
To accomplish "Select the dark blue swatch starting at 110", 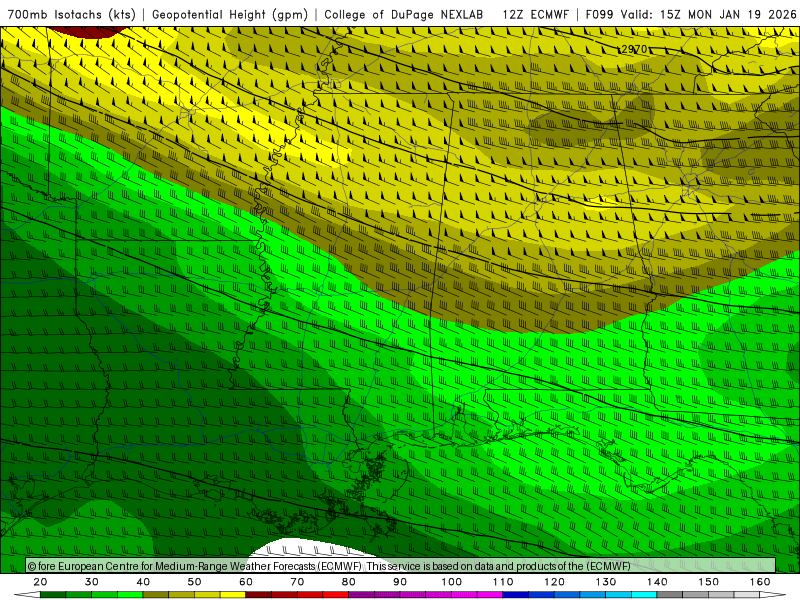I will (x=515, y=594).
